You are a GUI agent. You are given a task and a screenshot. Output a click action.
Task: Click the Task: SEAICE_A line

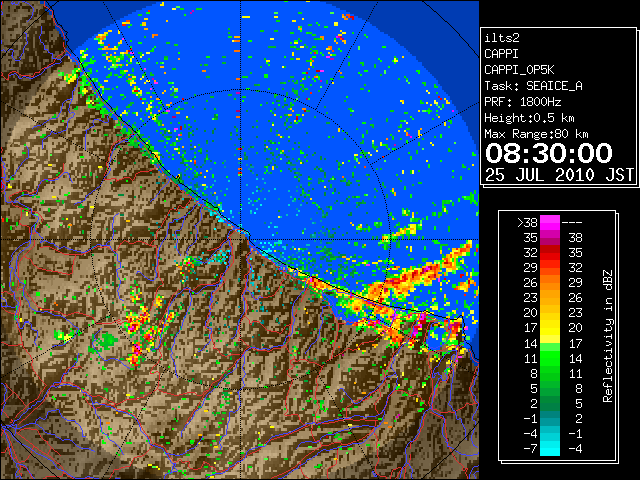[x=533, y=86]
